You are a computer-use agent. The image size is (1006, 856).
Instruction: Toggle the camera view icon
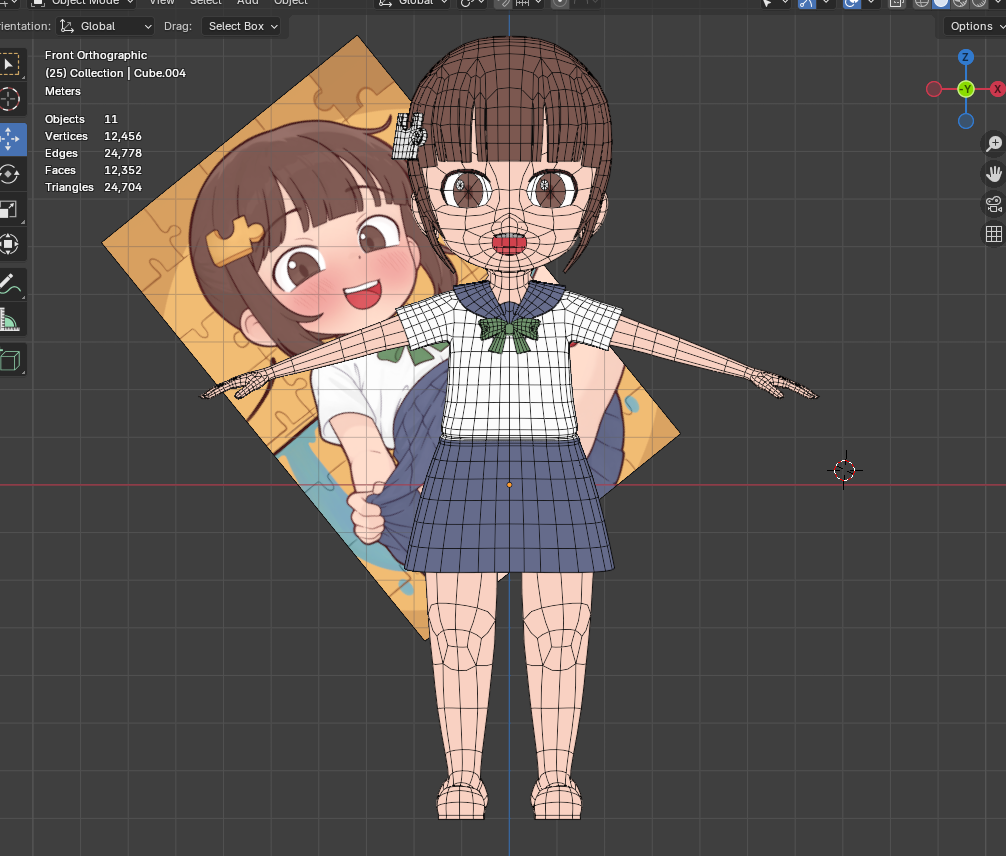[x=994, y=204]
